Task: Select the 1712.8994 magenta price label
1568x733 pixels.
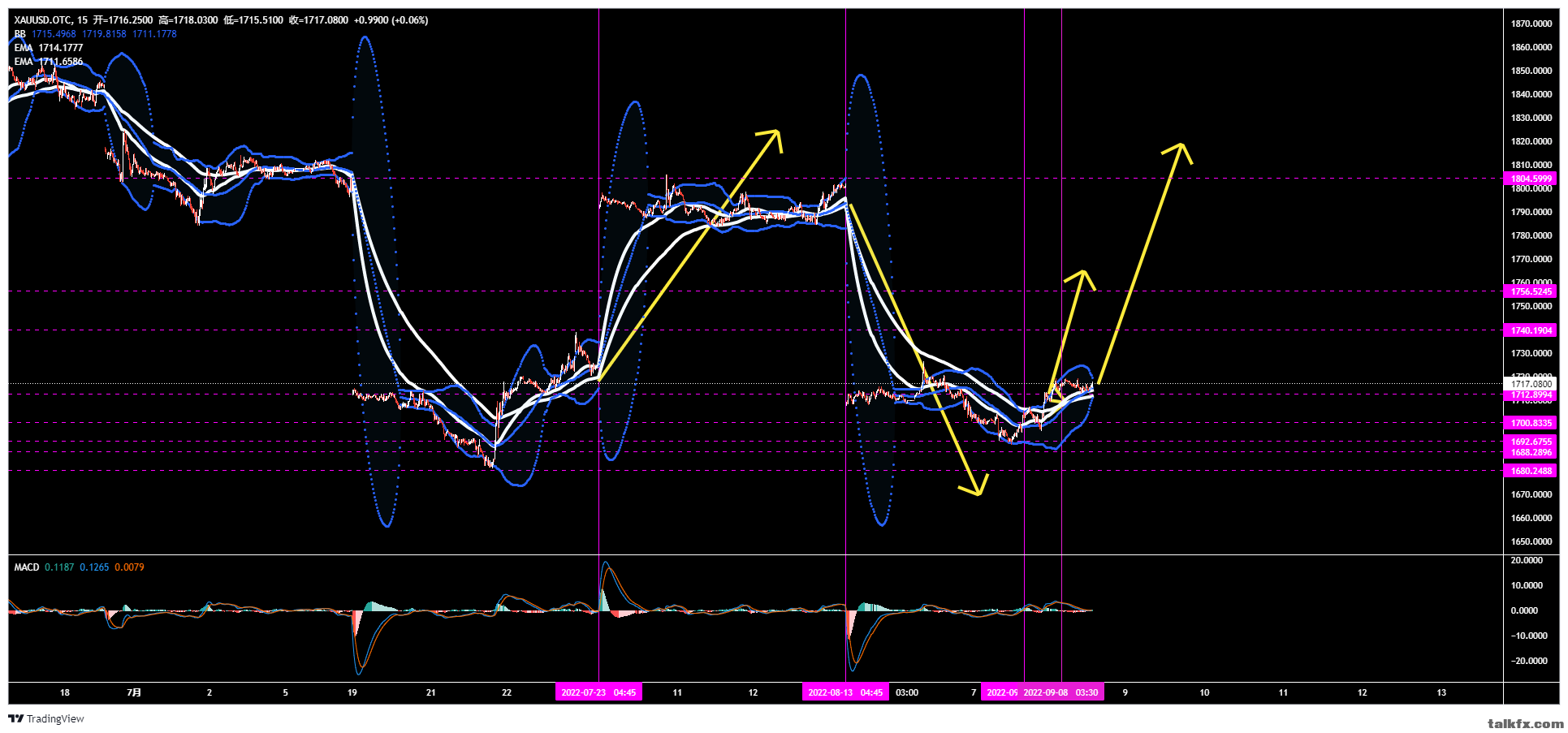Action: [x=1531, y=395]
